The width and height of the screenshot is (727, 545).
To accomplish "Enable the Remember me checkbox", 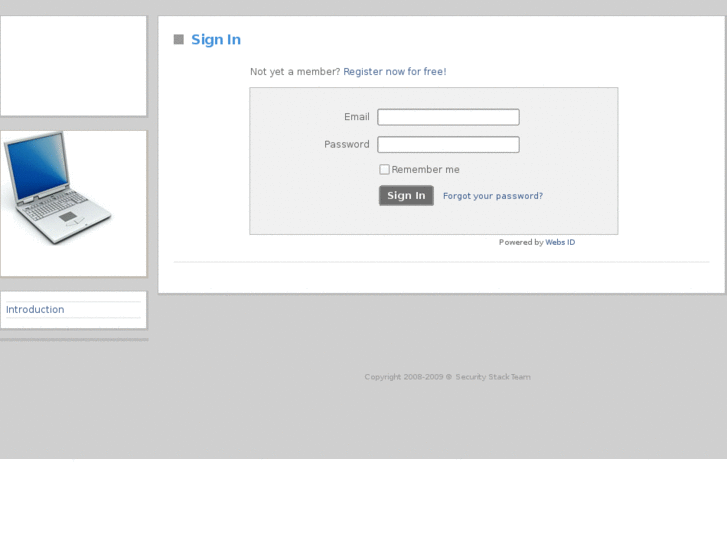I will (384, 169).
